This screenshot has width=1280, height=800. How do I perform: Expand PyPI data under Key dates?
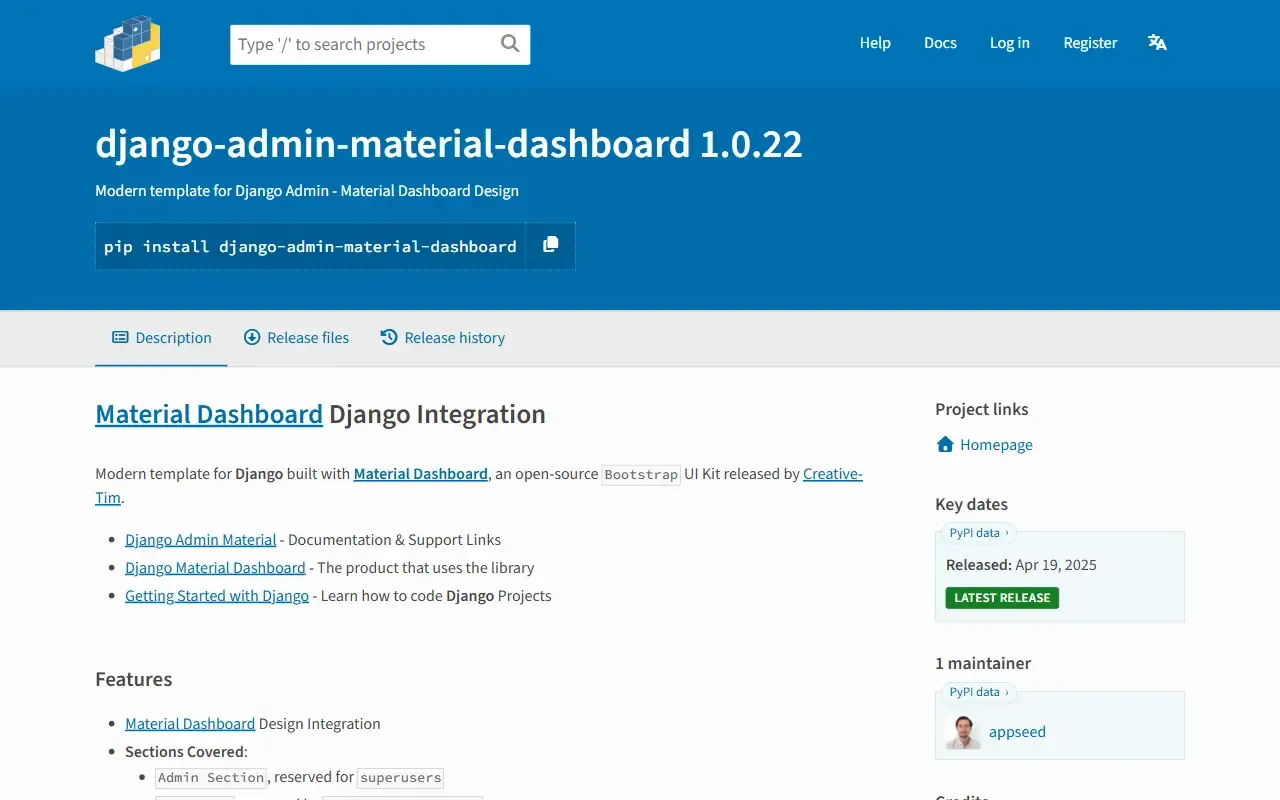click(x=979, y=533)
